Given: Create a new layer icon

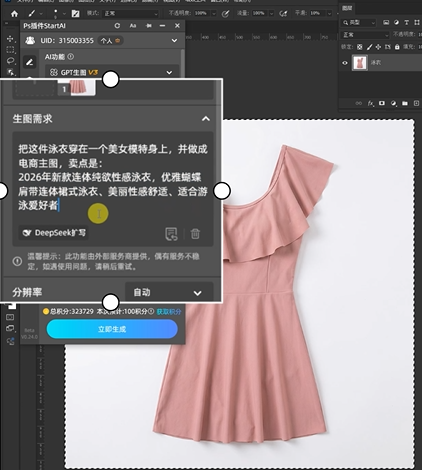Looking at the screenshot, I should 416,103.
